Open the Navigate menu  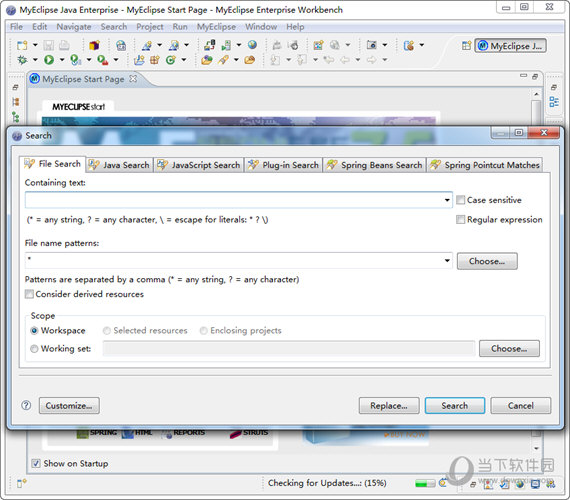tap(74, 27)
